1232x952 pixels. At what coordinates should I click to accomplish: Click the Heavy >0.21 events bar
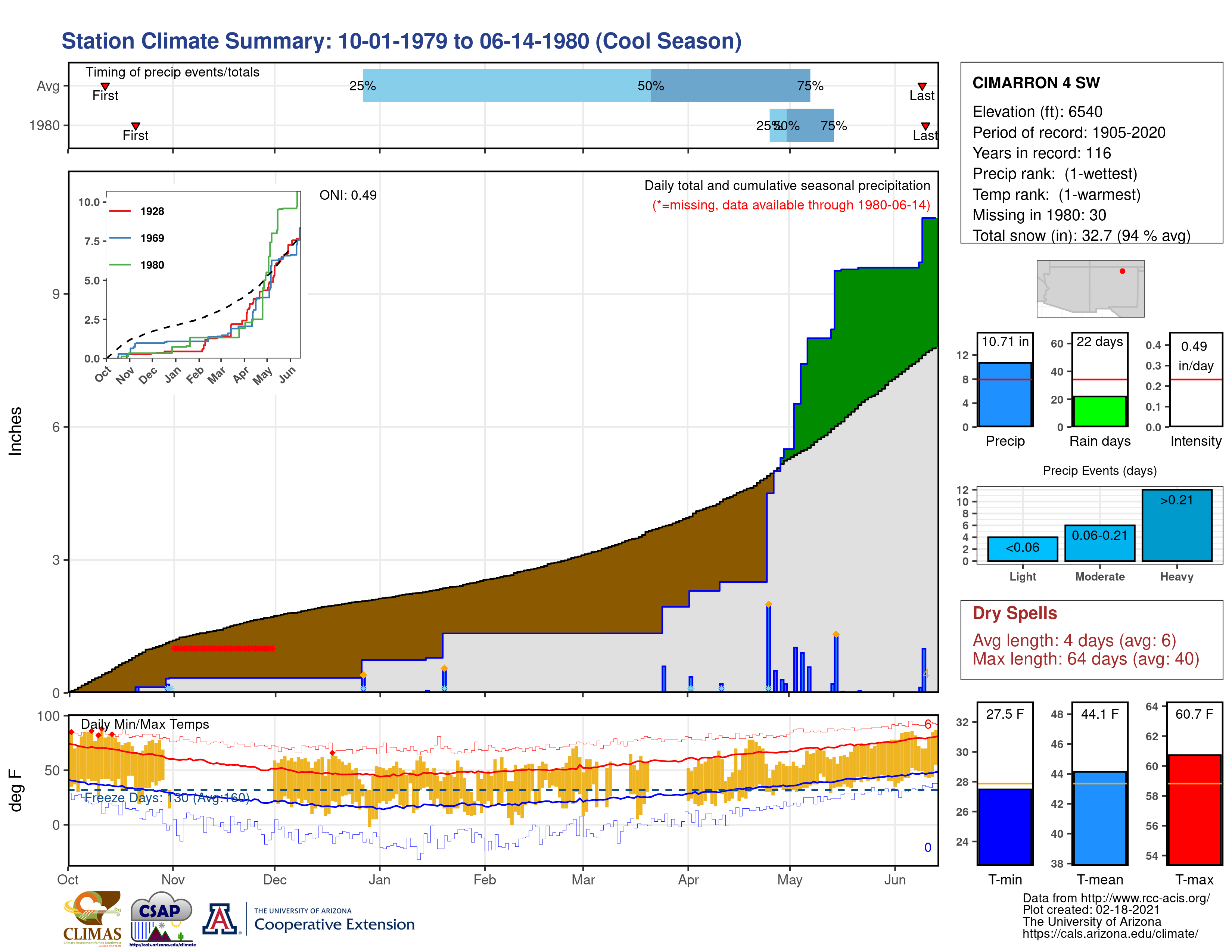(x=1177, y=525)
